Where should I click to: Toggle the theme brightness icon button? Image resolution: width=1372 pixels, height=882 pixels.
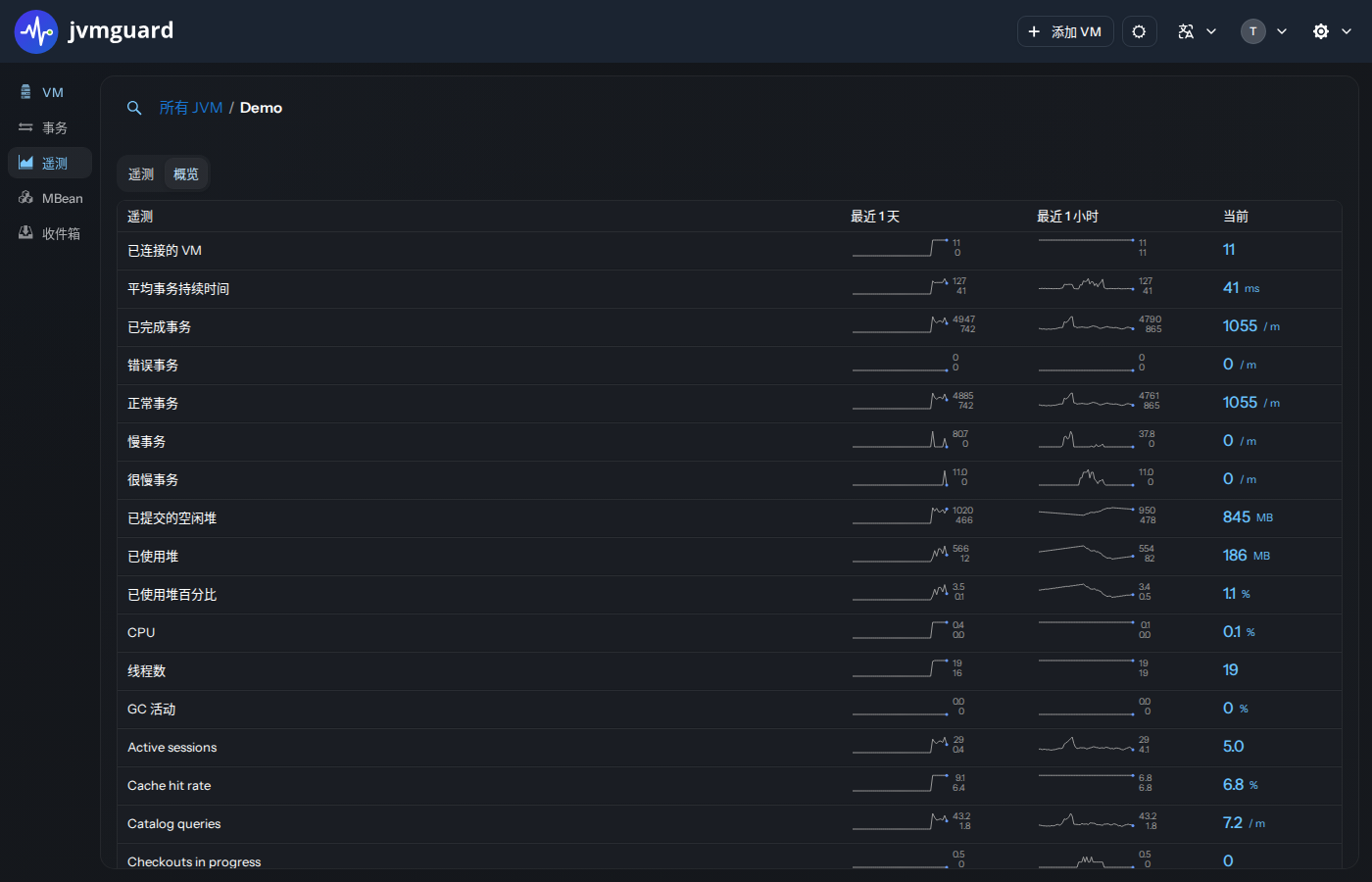(1139, 31)
